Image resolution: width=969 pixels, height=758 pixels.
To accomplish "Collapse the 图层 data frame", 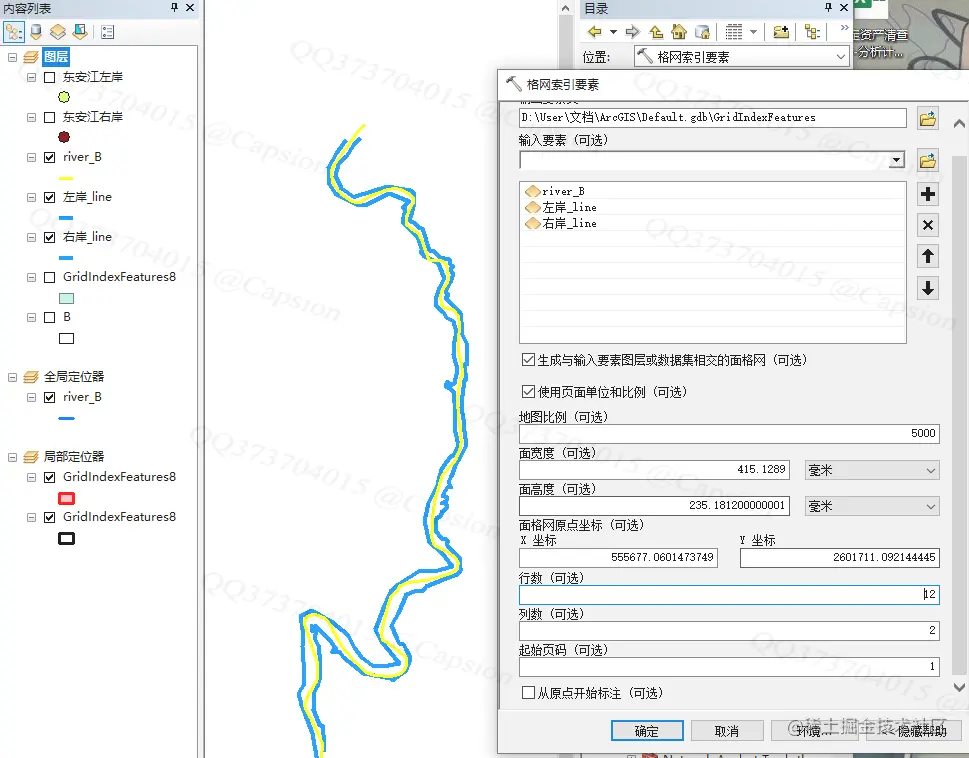I will (x=12, y=57).
